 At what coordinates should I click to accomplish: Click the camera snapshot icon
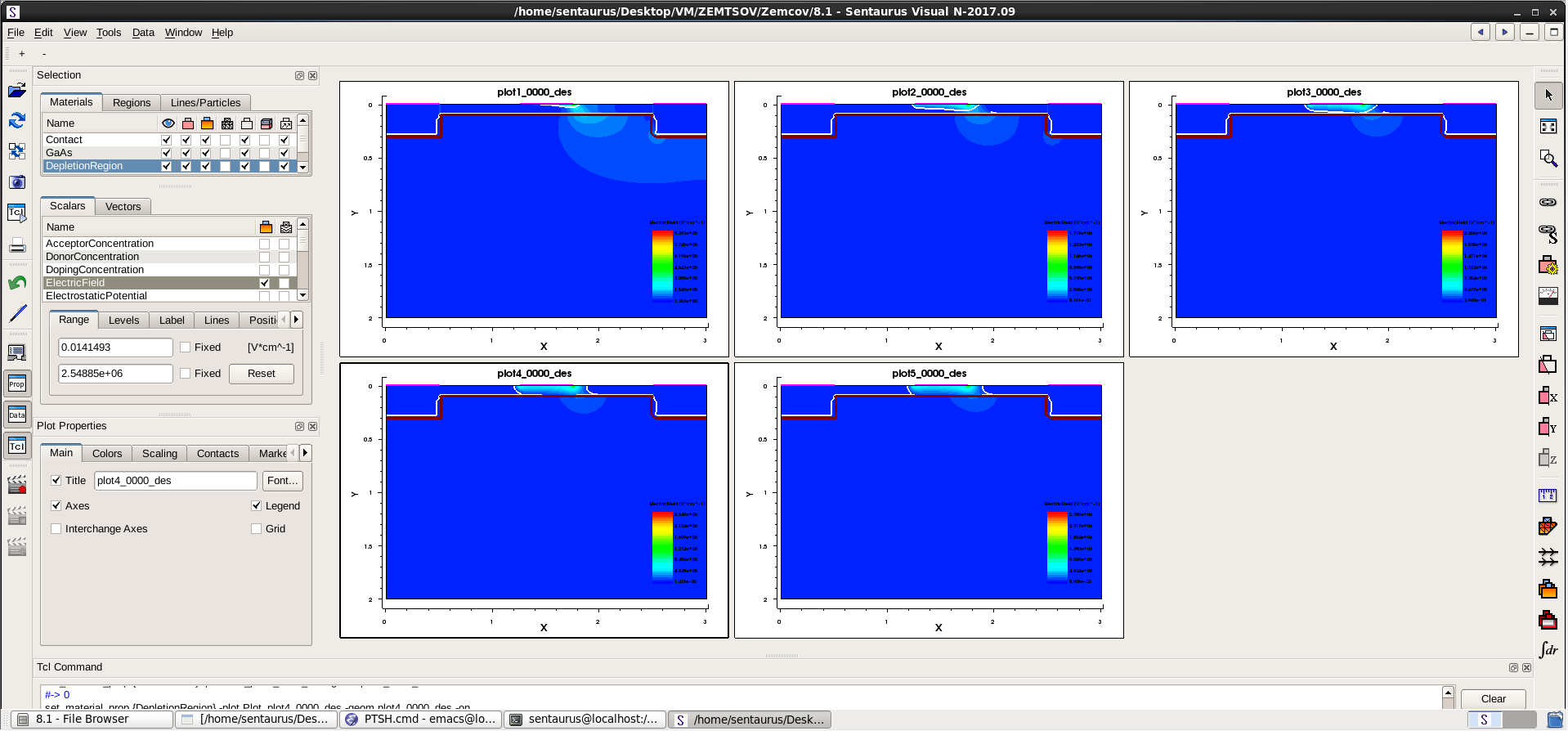[16, 182]
